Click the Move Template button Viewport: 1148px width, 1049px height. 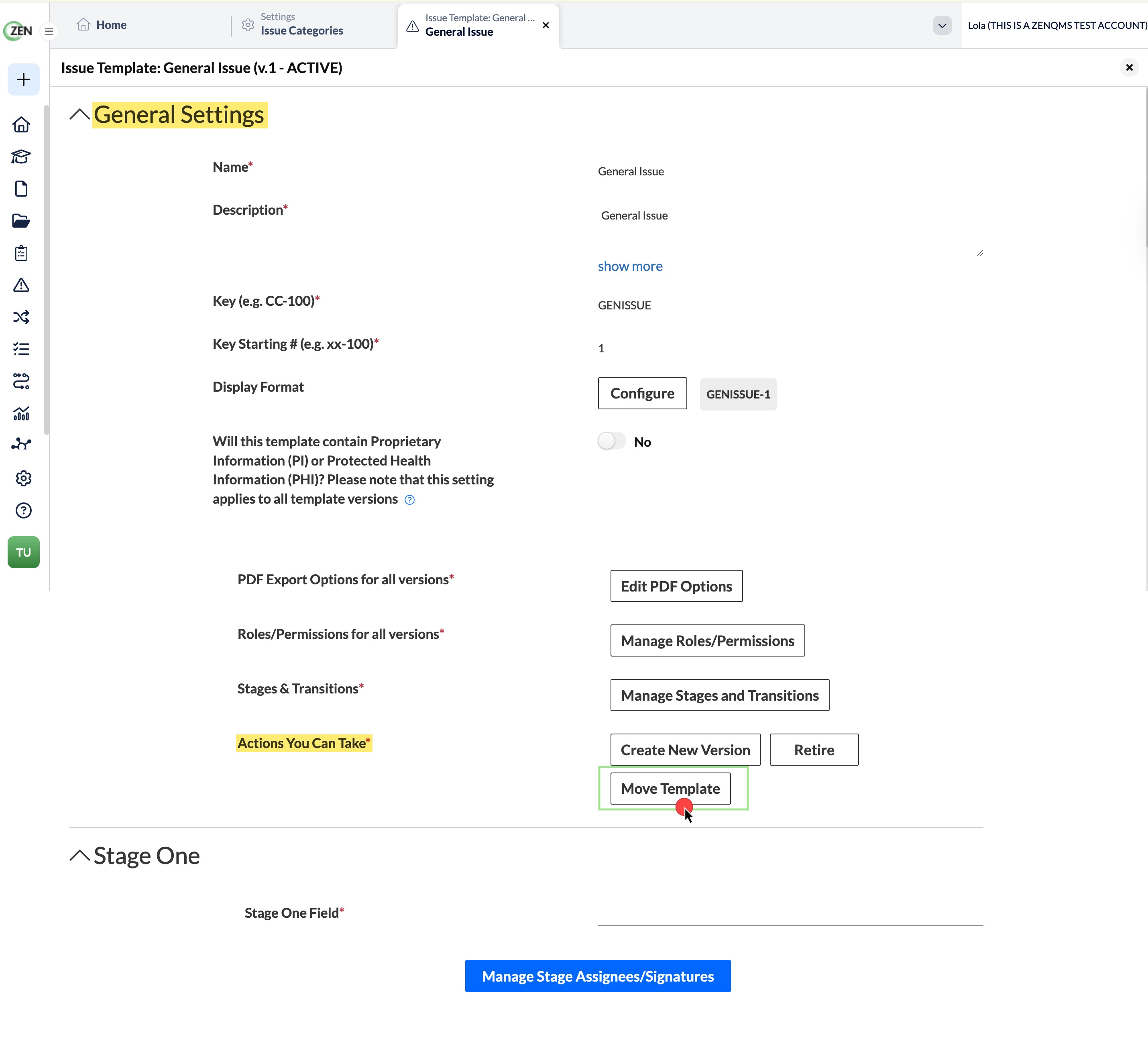coord(670,788)
